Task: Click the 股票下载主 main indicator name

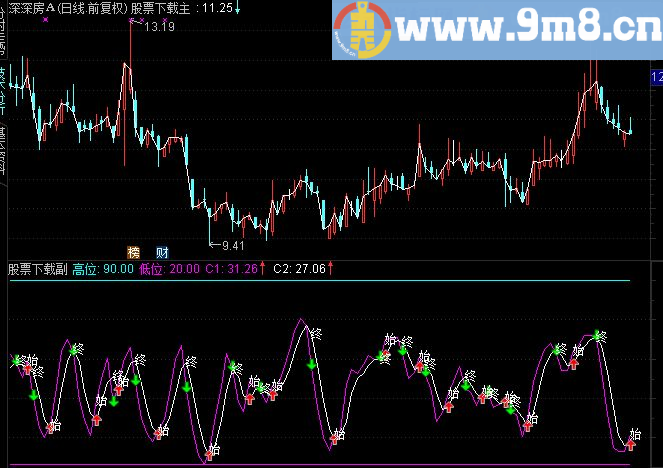Action: coord(162,7)
